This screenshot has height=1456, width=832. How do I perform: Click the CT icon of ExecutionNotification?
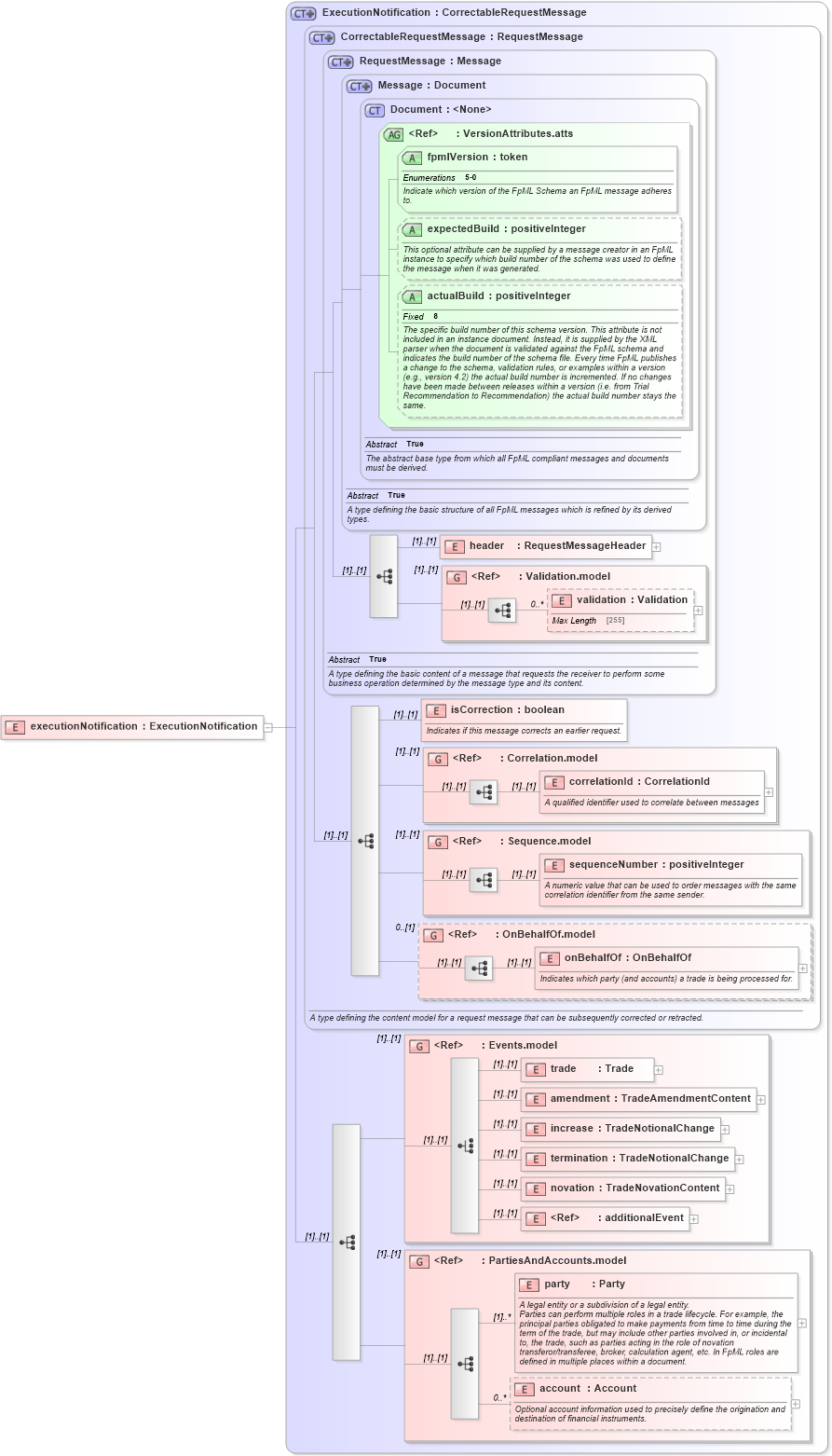coord(304,13)
